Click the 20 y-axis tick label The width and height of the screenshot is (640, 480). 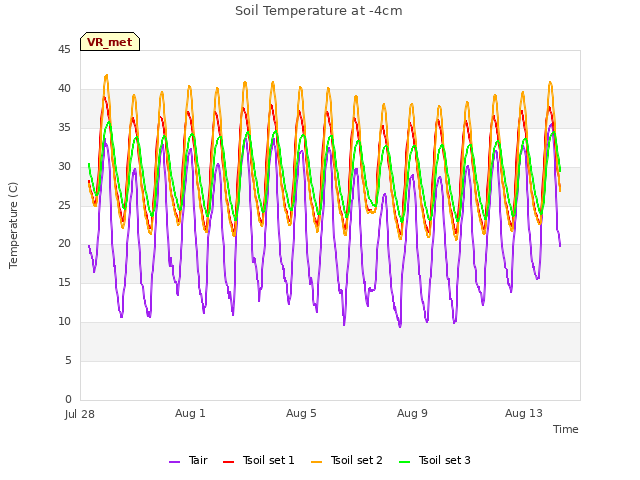(64, 244)
